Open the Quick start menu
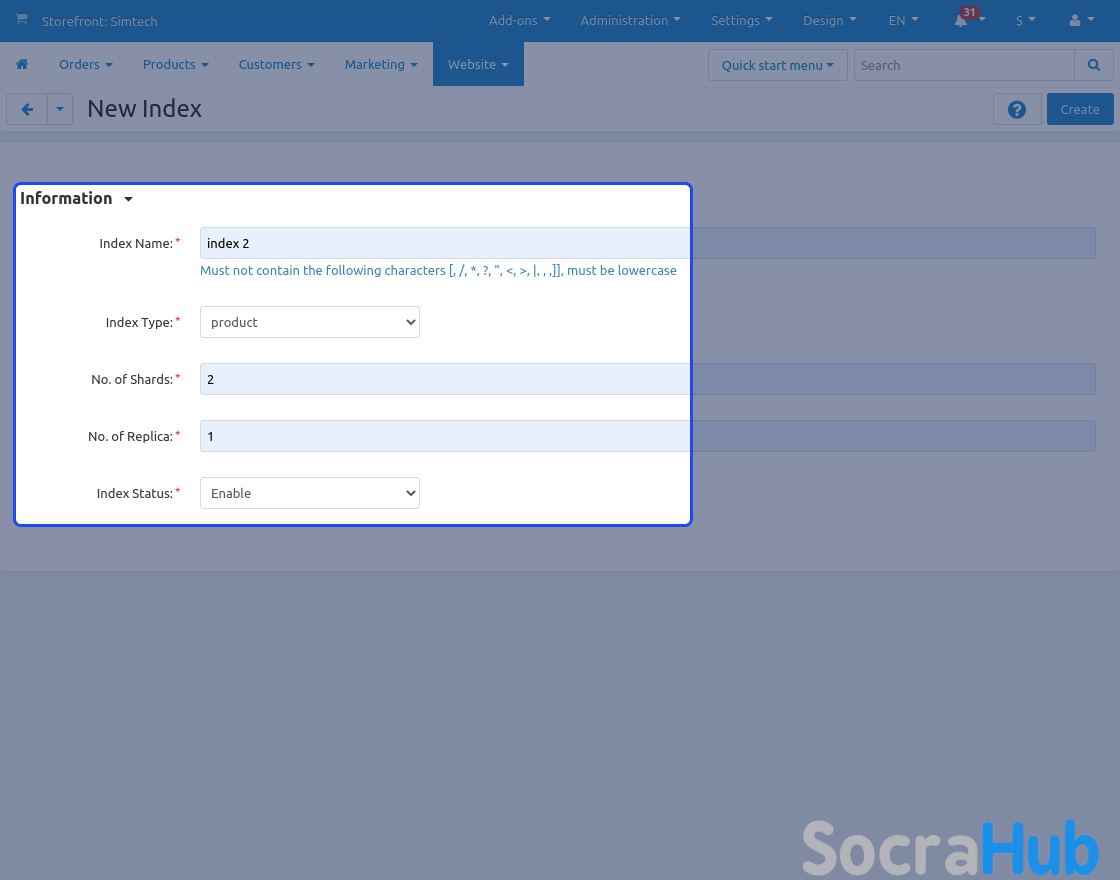1120x880 pixels. 777,65
